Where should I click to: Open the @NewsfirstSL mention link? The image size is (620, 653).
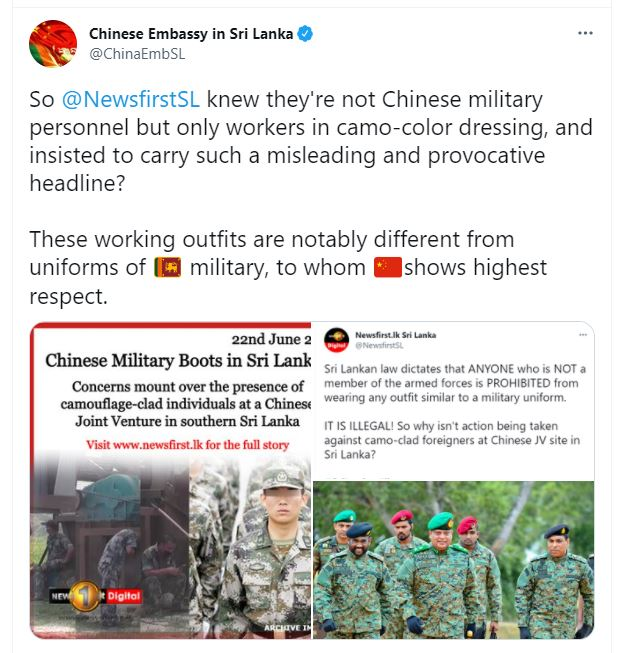pos(131,100)
